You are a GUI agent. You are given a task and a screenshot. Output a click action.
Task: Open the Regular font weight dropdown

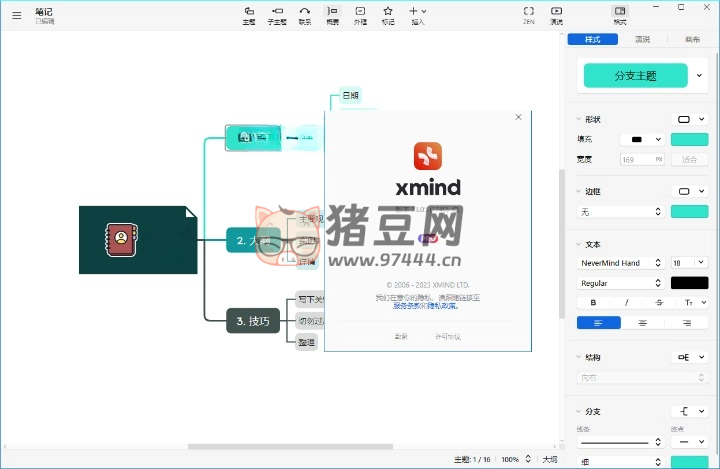(620, 283)
